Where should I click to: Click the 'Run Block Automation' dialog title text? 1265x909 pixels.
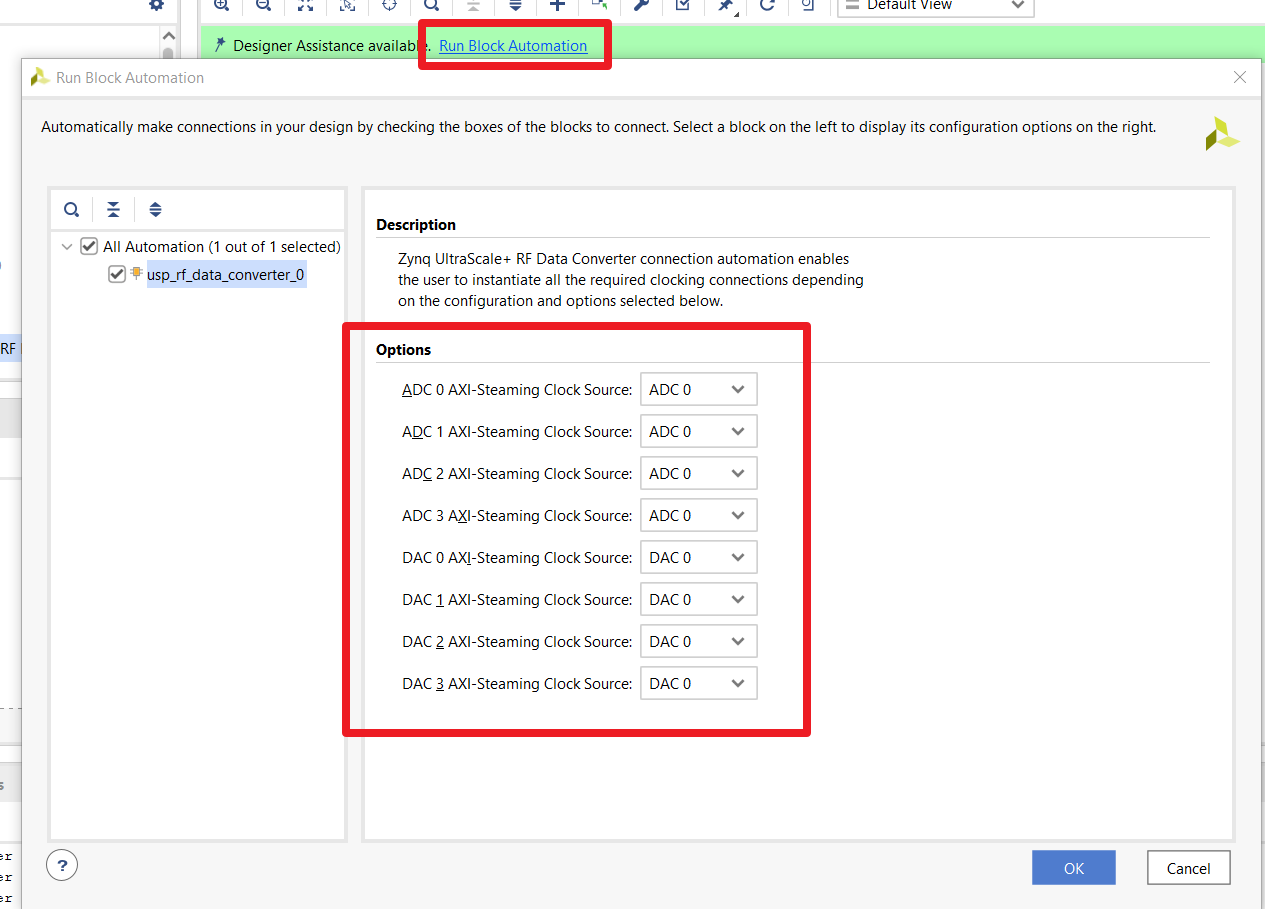(130, 78)
